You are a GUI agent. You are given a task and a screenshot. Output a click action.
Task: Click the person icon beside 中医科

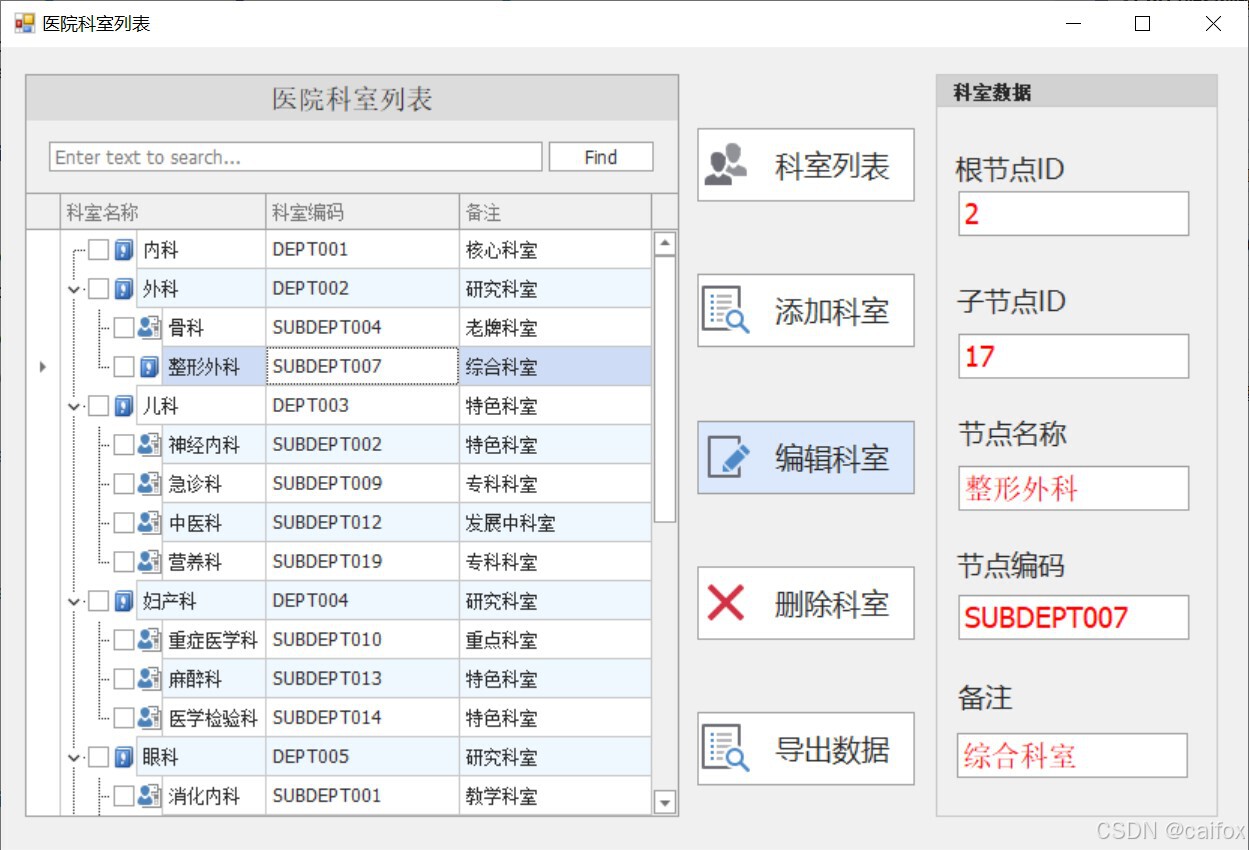click(x=148, y=523)
